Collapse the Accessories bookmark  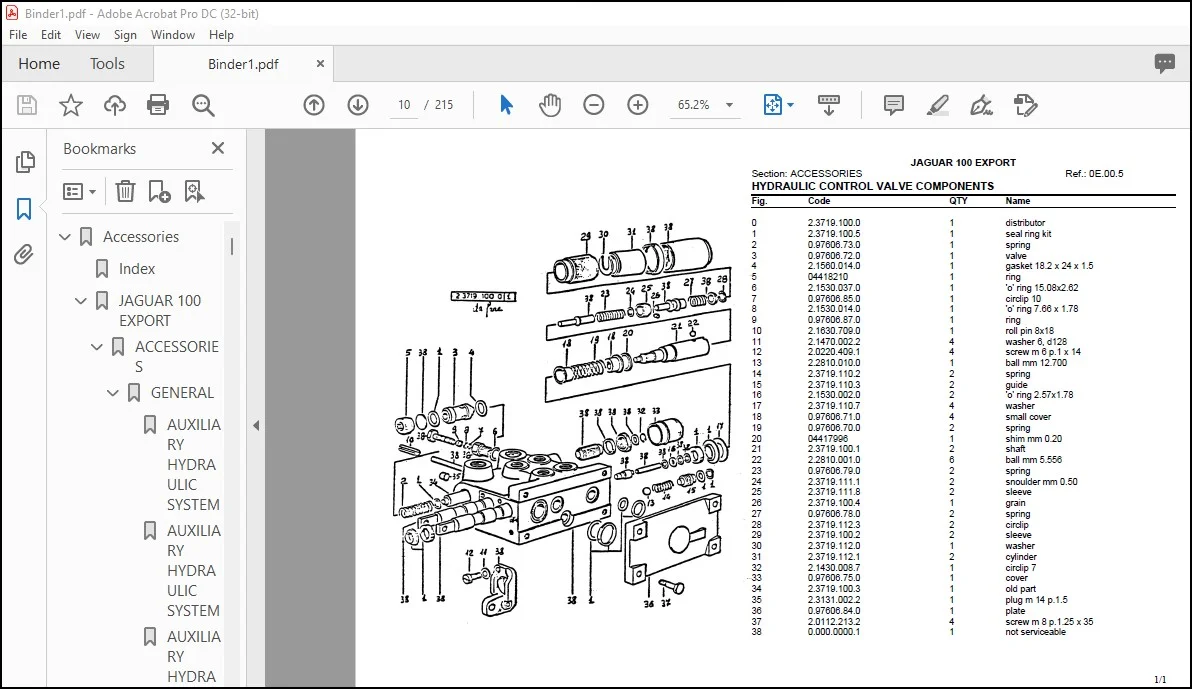(65, 237)
